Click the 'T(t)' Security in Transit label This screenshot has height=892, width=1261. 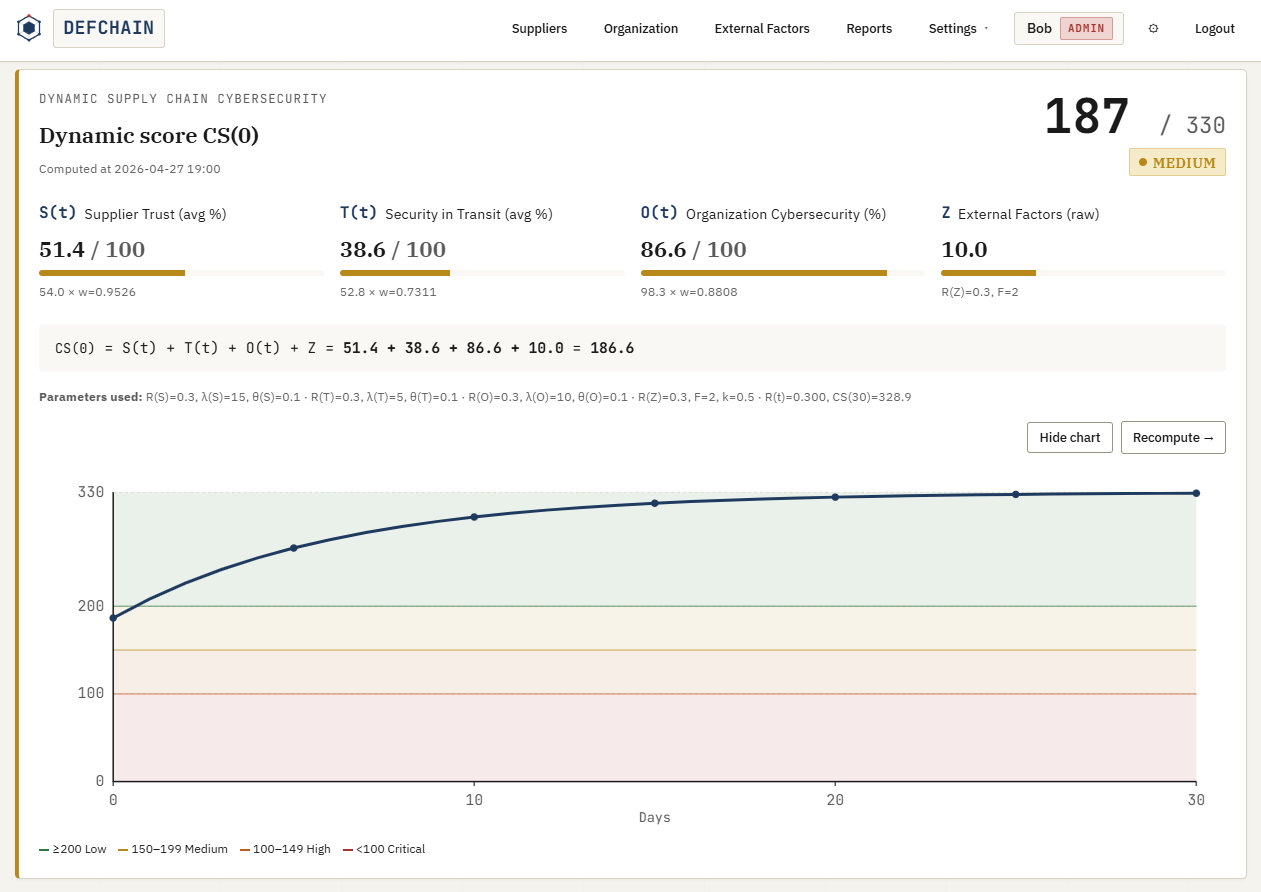point(359,213)
